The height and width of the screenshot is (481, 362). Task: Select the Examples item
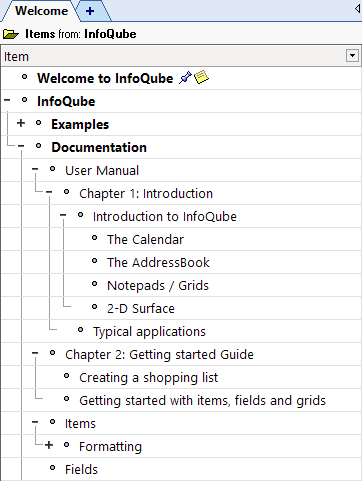(x=80, y=124)
